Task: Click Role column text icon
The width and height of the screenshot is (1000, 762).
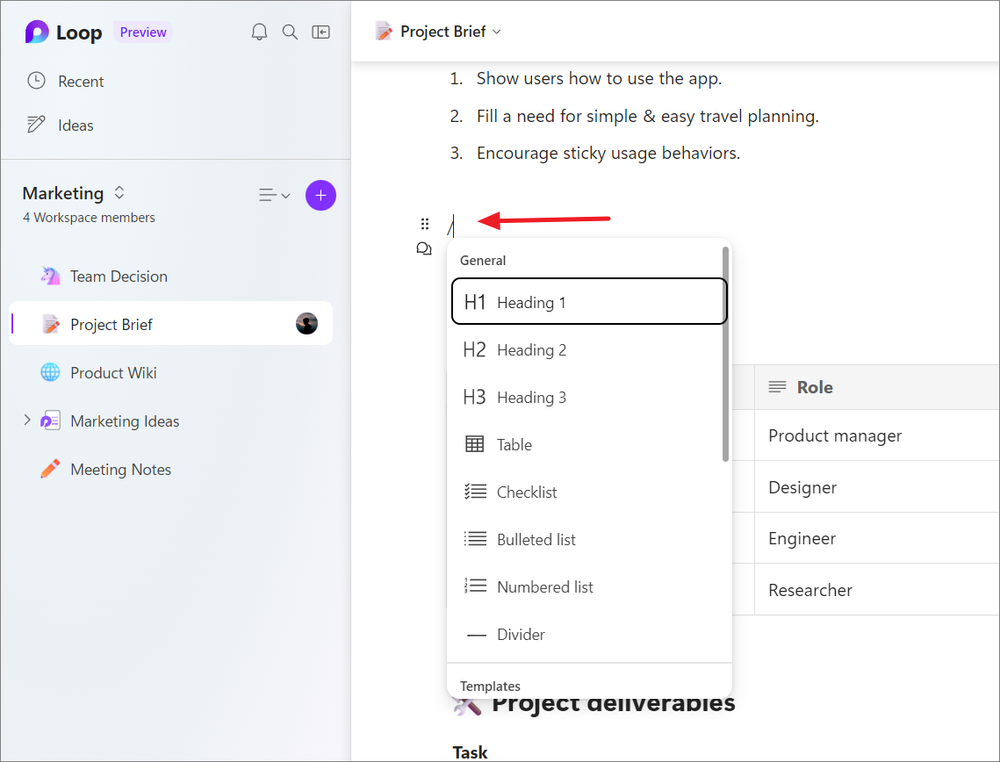Action: (x=777, y=387)
